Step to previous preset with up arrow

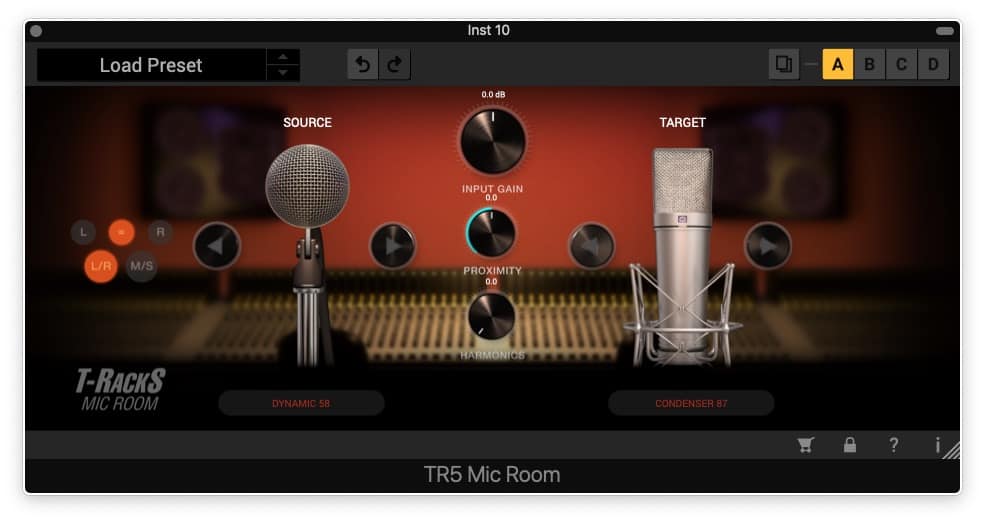click(283, 57)
